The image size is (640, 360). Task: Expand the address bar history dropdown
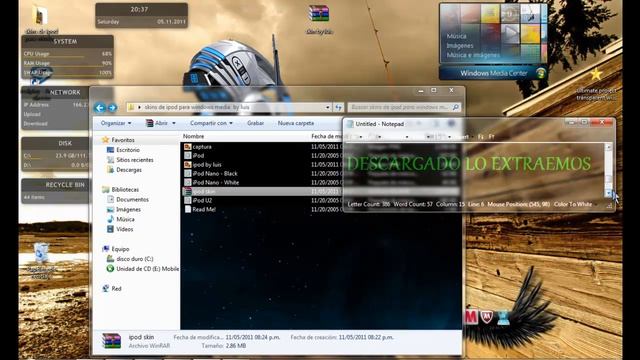pos(327,107)
